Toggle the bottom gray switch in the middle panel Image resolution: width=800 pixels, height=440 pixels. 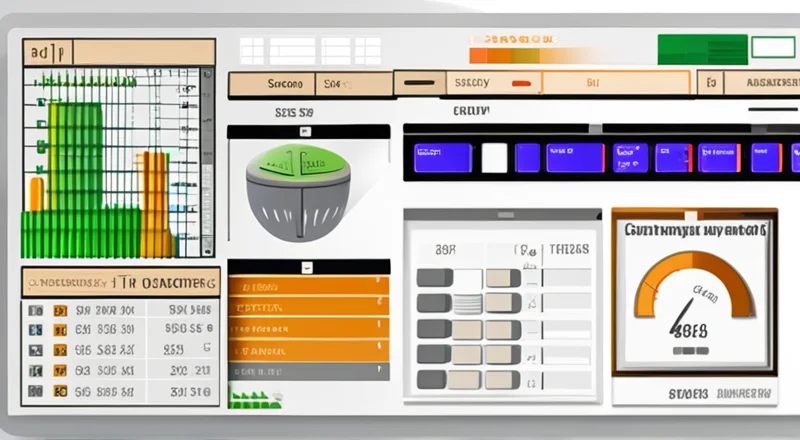click(435, 379)
